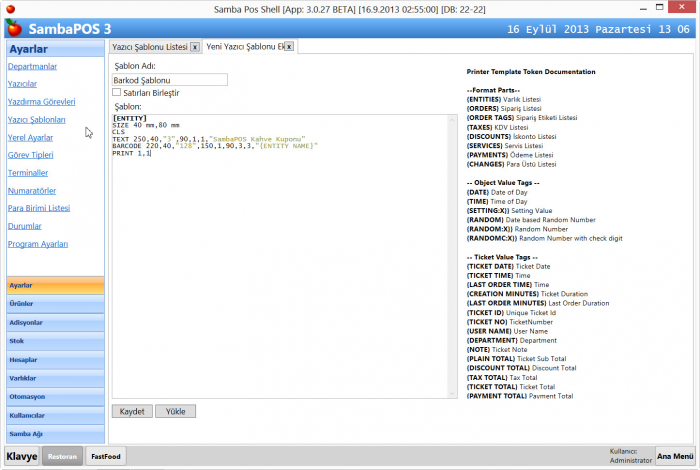The width and height of the screenshot is (700, 470).
Task: Switch to the FastFood department
Action: pos(105,456)
